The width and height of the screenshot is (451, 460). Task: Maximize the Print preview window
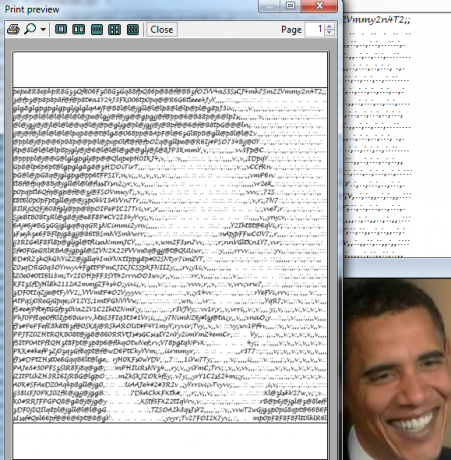point(290,6)
